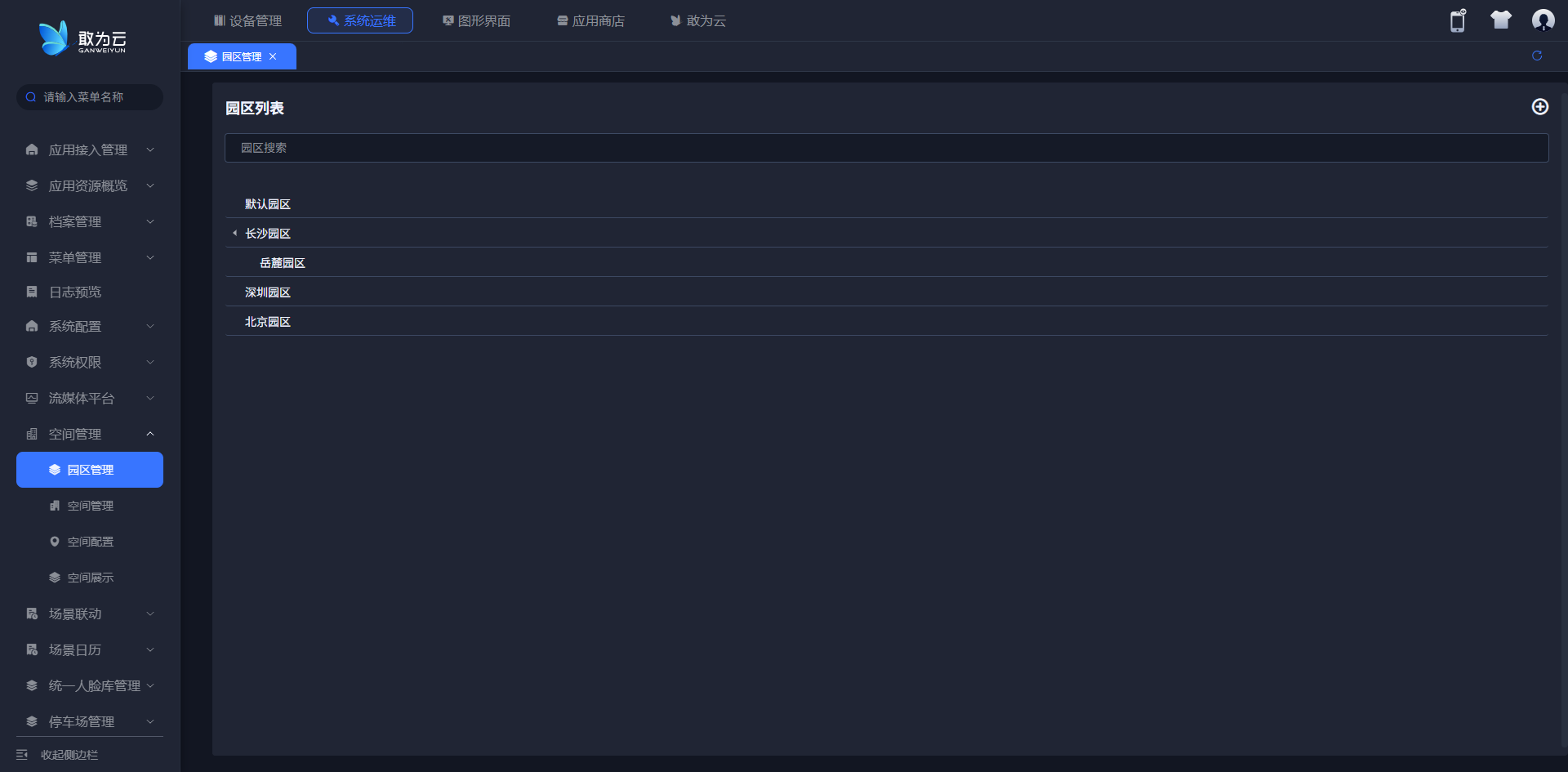The image size is (1568, 772).
Task: Expand the 流媒体平台 menu chevron
Action: pyautogui.click(x=150, y=398)
